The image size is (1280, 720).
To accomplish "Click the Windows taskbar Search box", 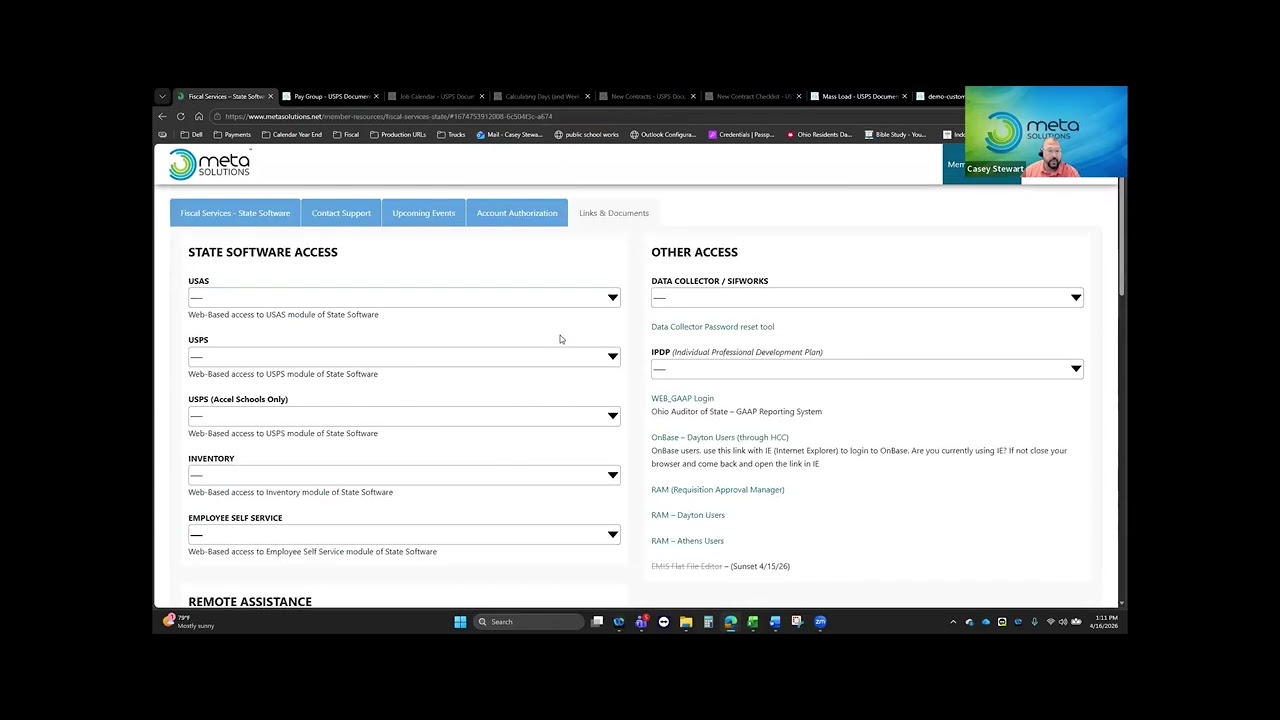I will coord(529,622).
